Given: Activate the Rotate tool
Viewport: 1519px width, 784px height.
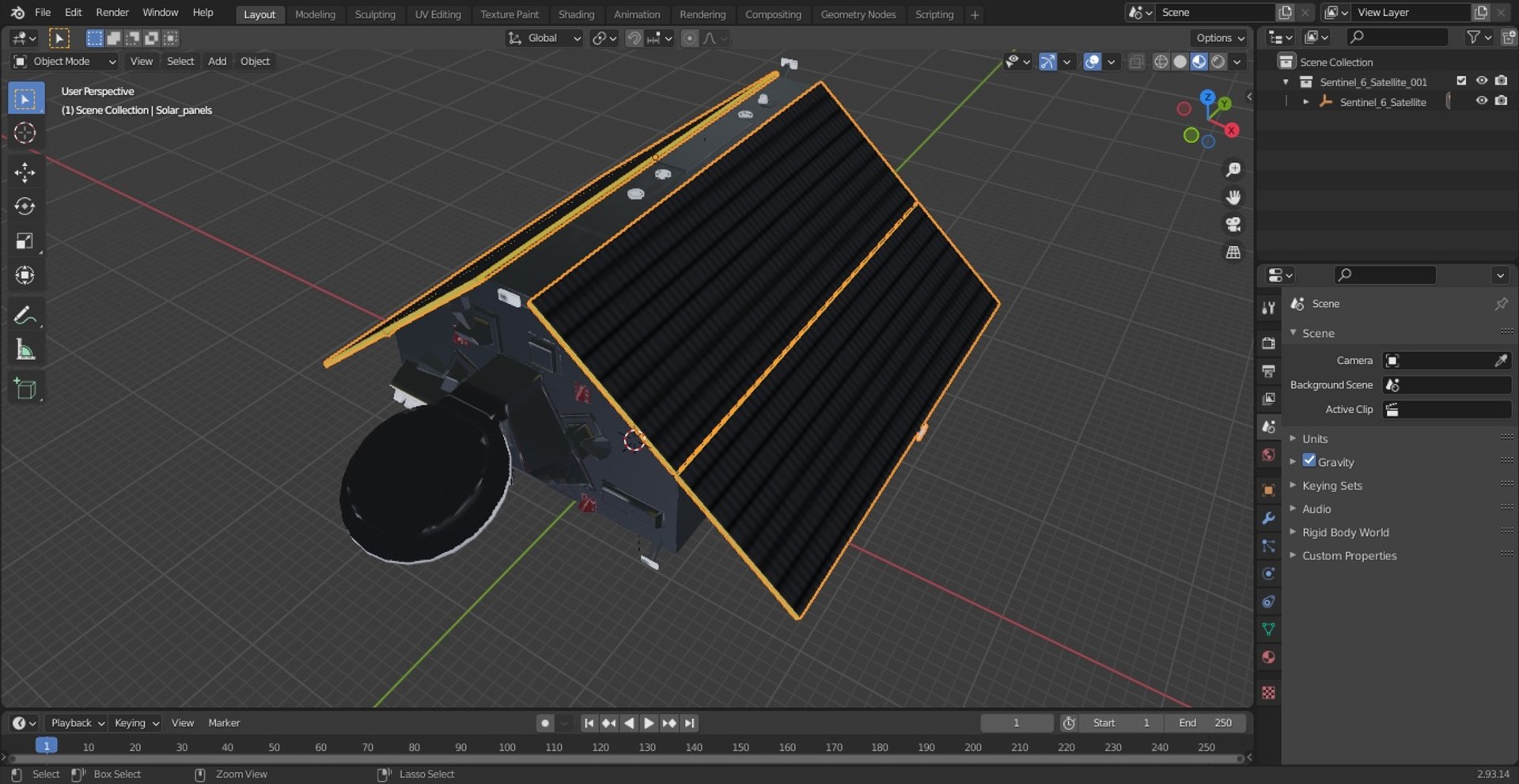Looking at the screenshot, I should pos(25,206).
